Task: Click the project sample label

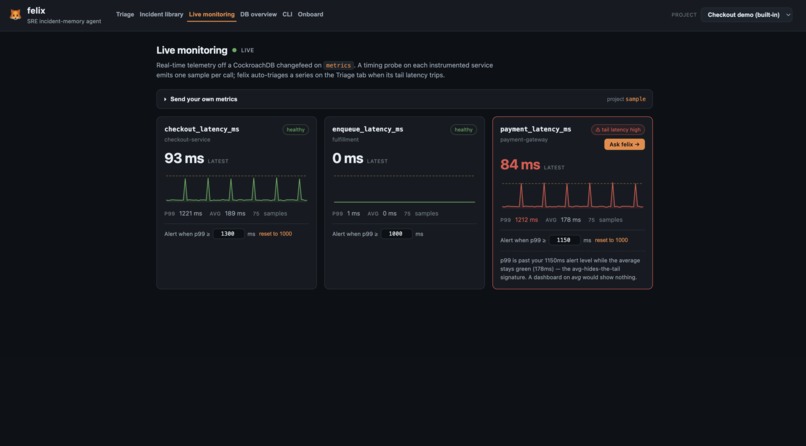Action: 626,99
